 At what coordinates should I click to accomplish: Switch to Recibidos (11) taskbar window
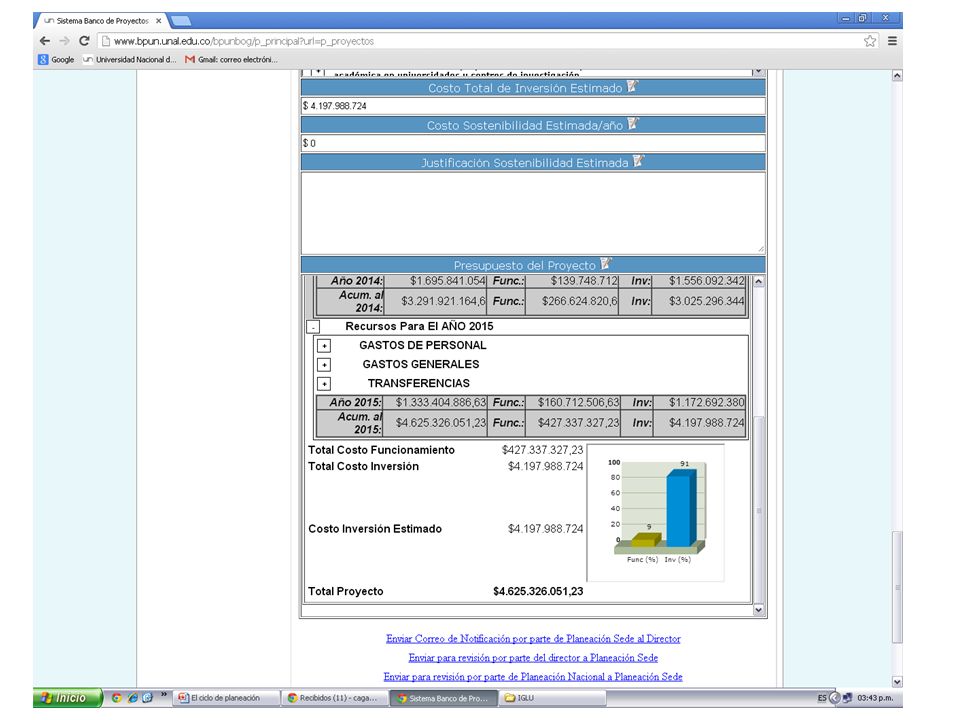(336, 698)
